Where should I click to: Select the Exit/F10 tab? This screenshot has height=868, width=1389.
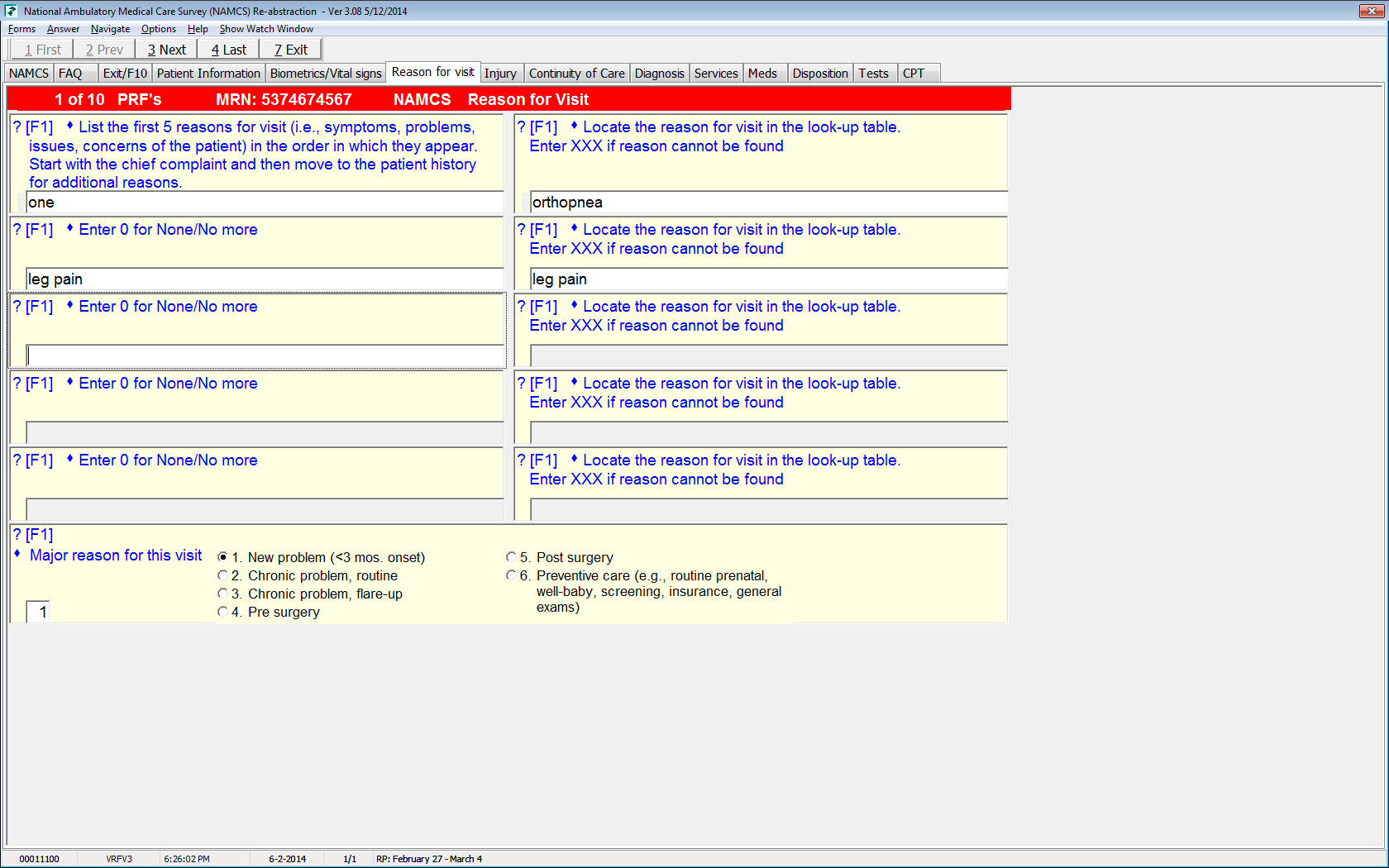pos(125,74)
